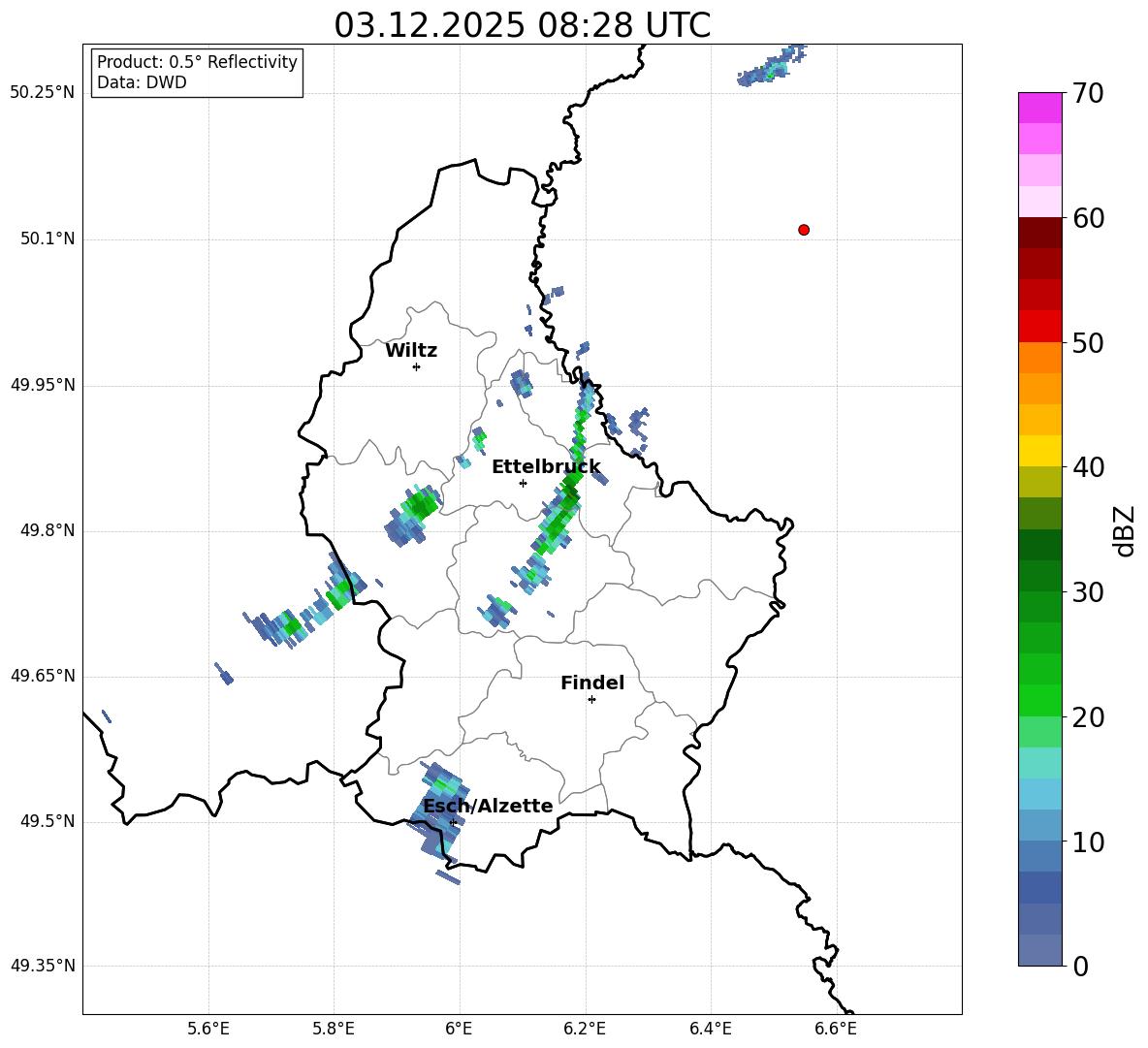Viewport: 1148px width, 1048px height.
Task: Click the 50 value on the colorbar
Action: tap(1088, 342)
